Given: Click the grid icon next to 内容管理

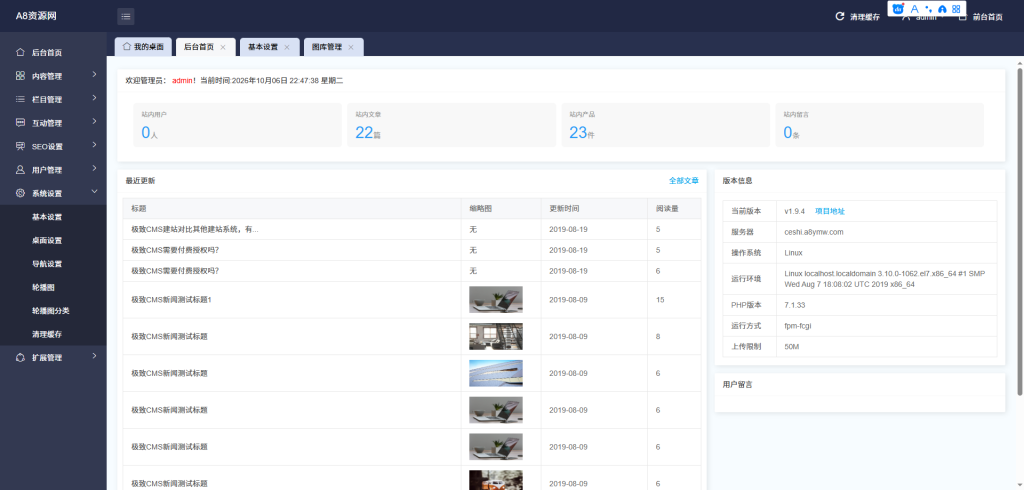Looking at the screenshot, I should coord(20,76).
